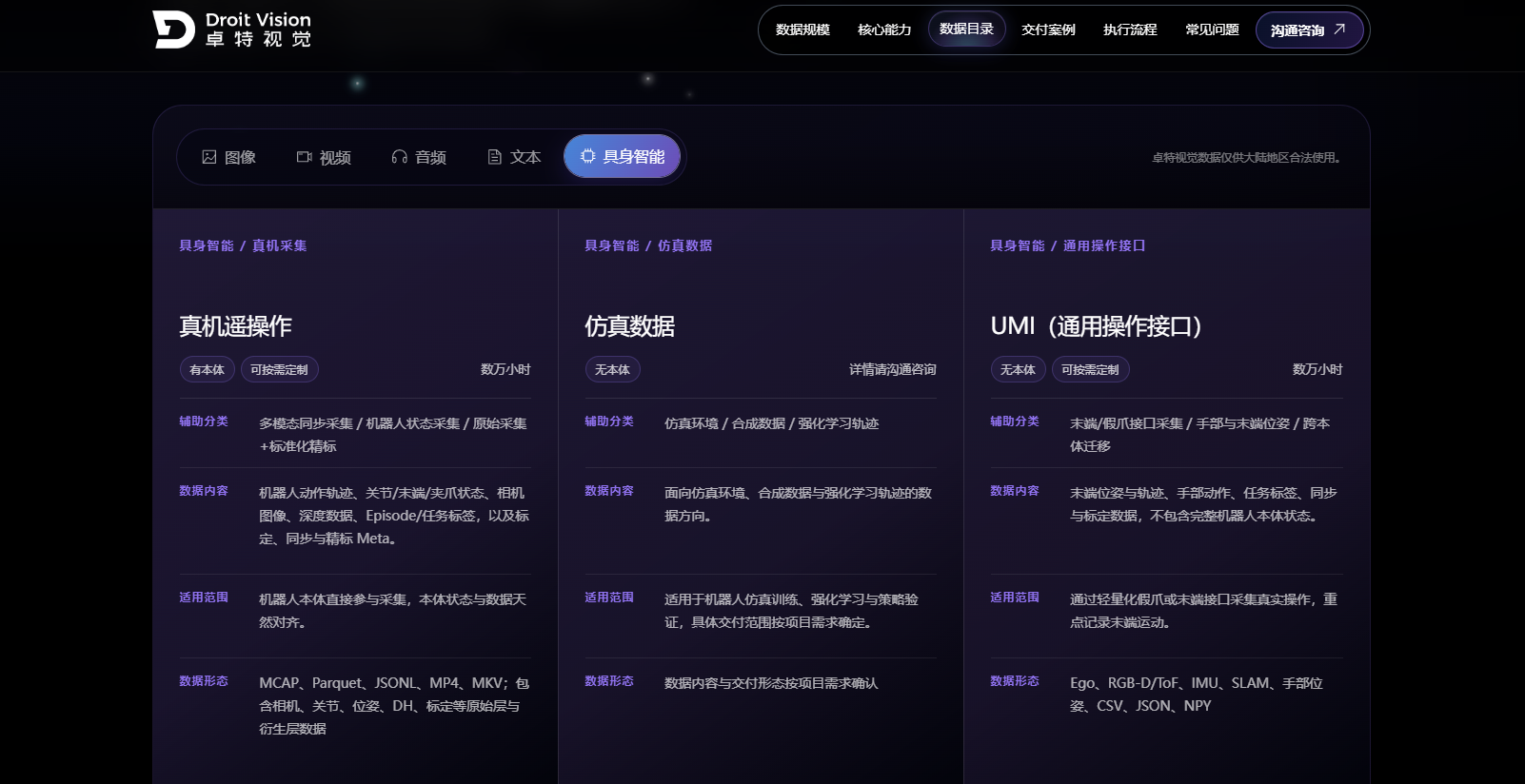Click breadcrumb 具身智能 / 通用操作接口
Screen dimensions: 1525x784
pyautogui.click(x=1068, y=245)
